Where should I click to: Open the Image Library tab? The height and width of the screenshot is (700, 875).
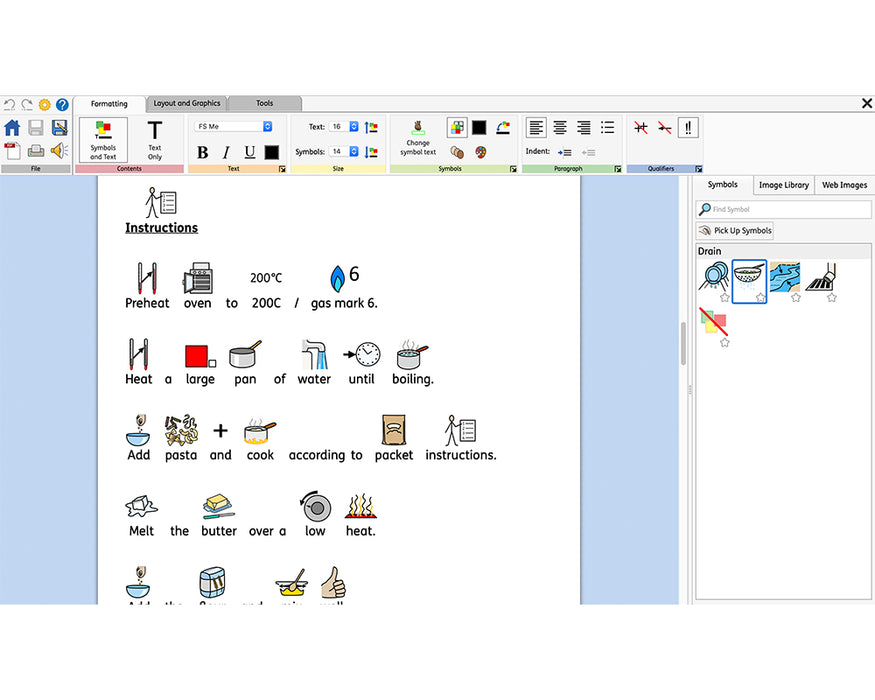click(x=783, y=185)
